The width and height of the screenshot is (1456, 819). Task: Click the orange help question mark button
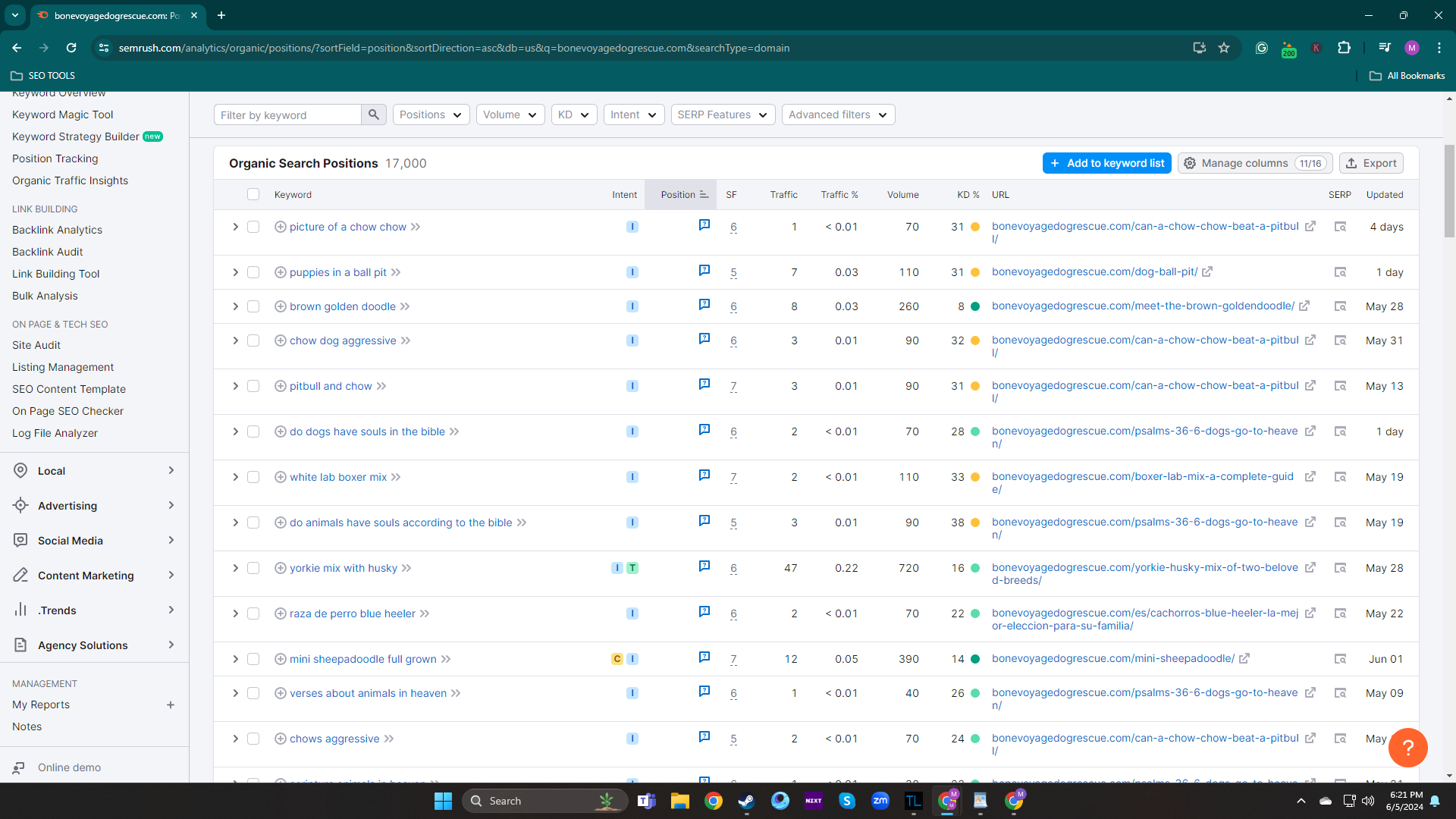tap(1407, 748)
